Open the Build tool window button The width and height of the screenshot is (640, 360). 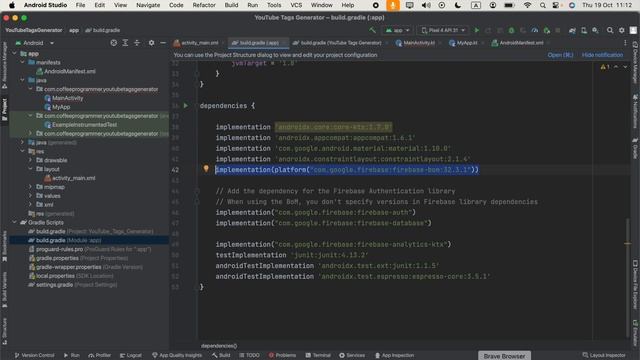click(221, 355)
